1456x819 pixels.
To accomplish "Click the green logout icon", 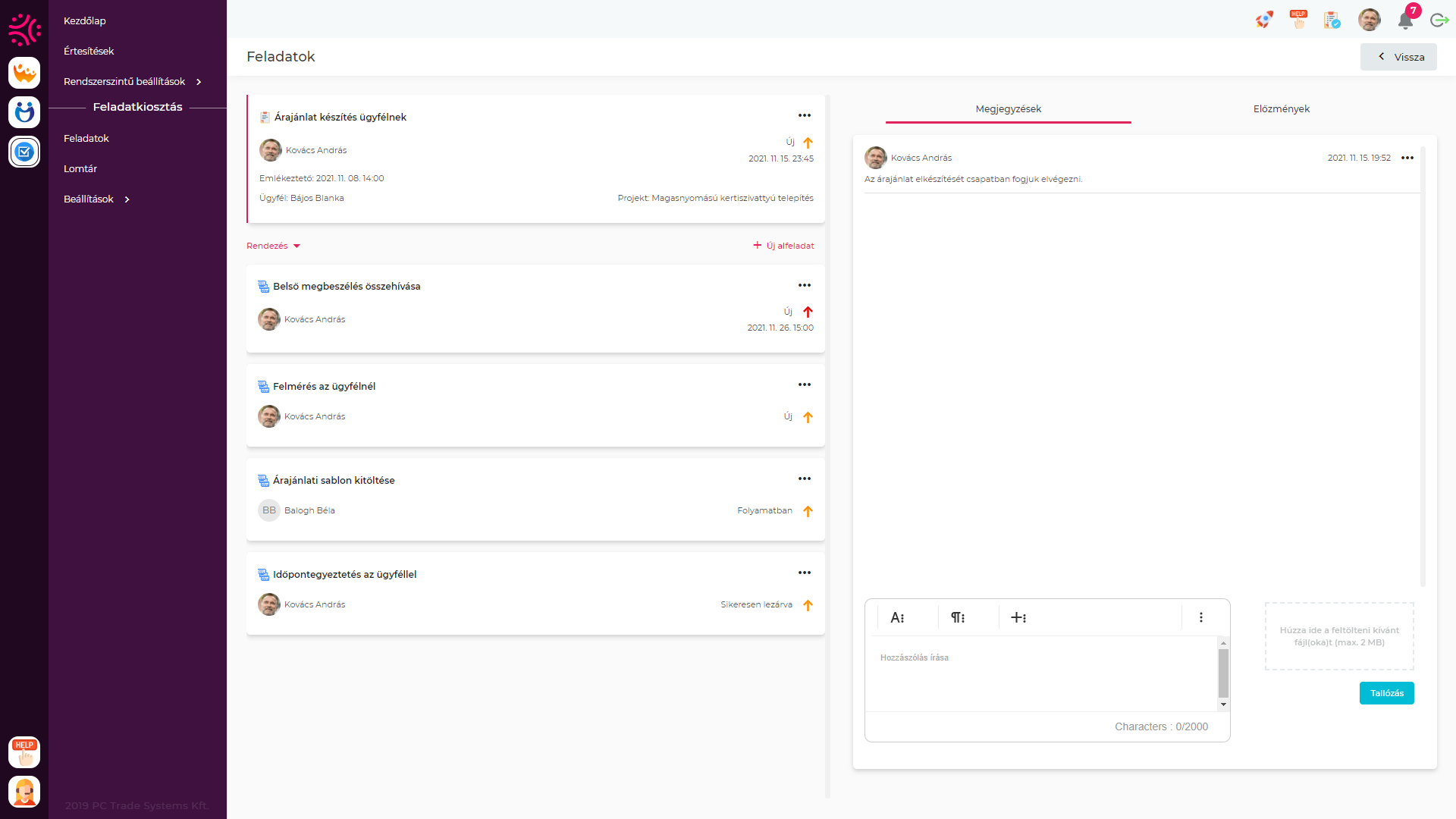I will 1439,20.
